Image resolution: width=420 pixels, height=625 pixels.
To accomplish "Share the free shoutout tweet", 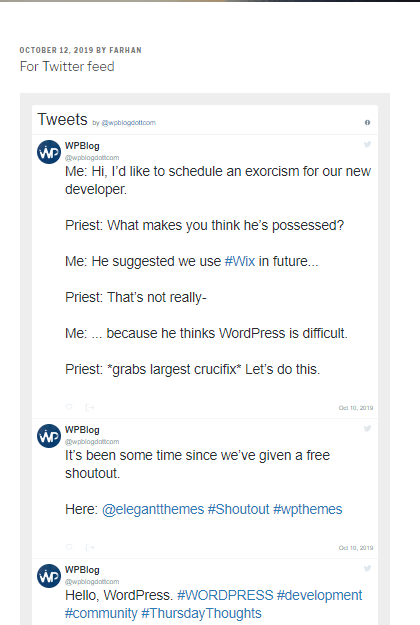I will click(x=90, y=547).
